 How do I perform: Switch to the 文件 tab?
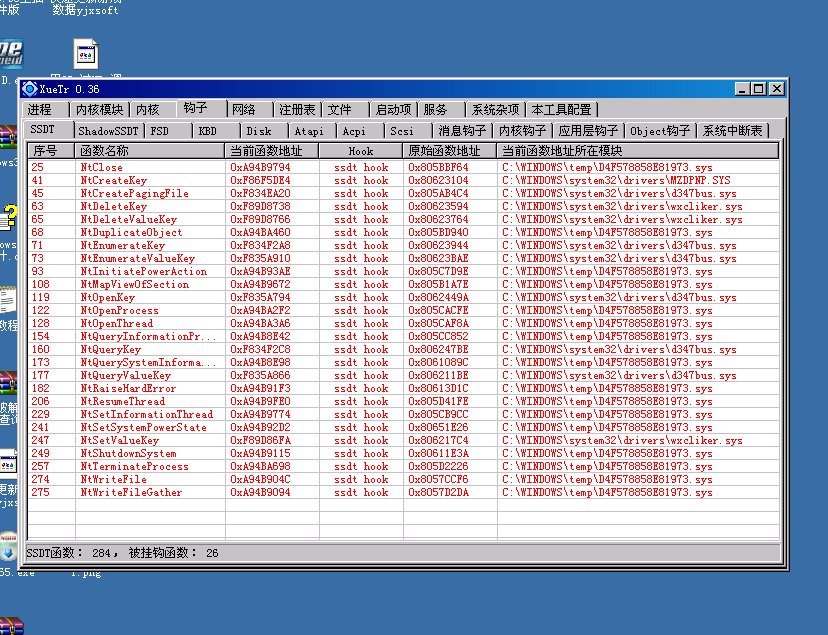coord(345,109)
